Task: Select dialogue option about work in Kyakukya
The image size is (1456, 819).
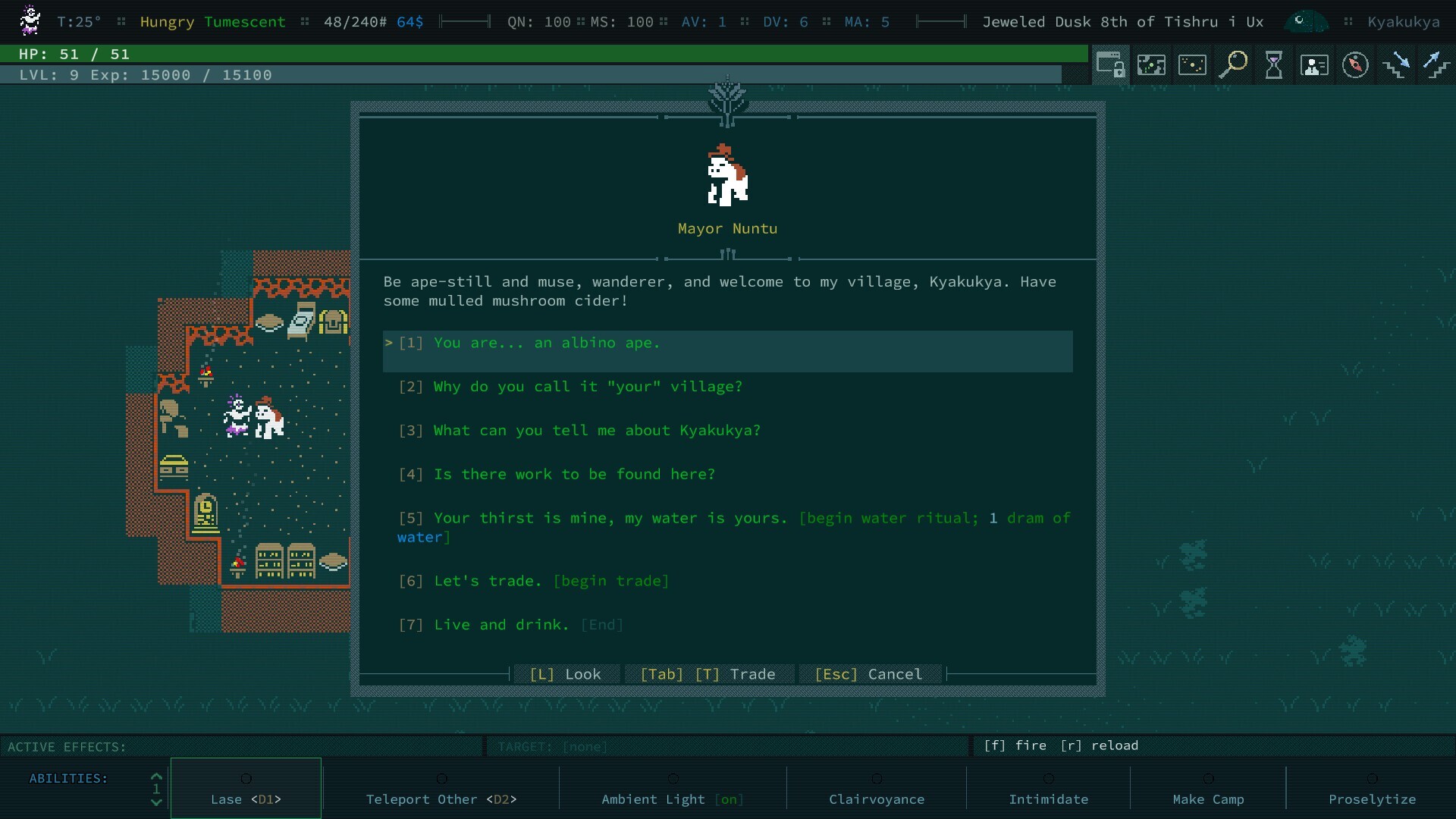Action: pyautogui.click(x=556, y=474)
